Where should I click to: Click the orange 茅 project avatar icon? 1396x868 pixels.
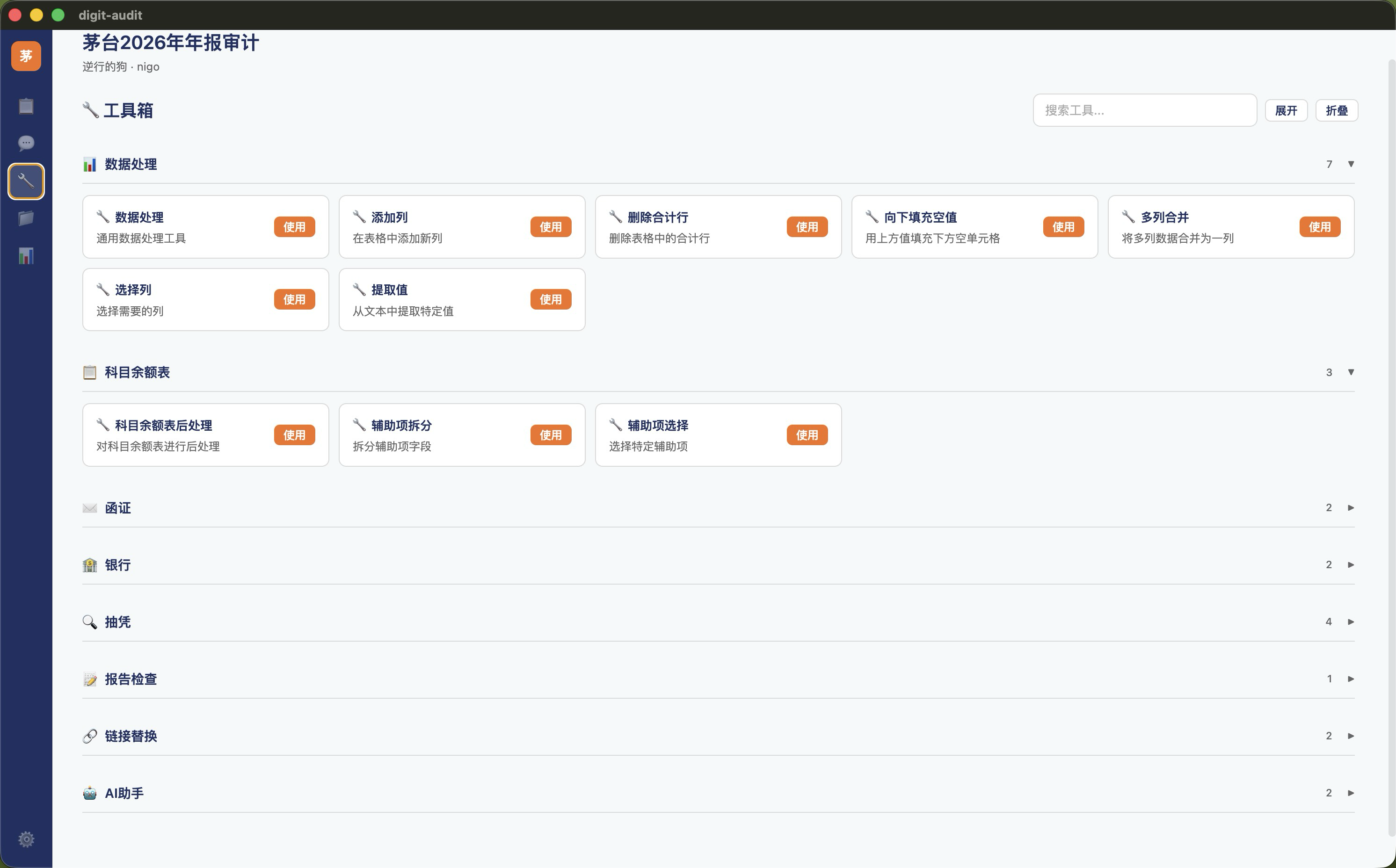point(26,56)
